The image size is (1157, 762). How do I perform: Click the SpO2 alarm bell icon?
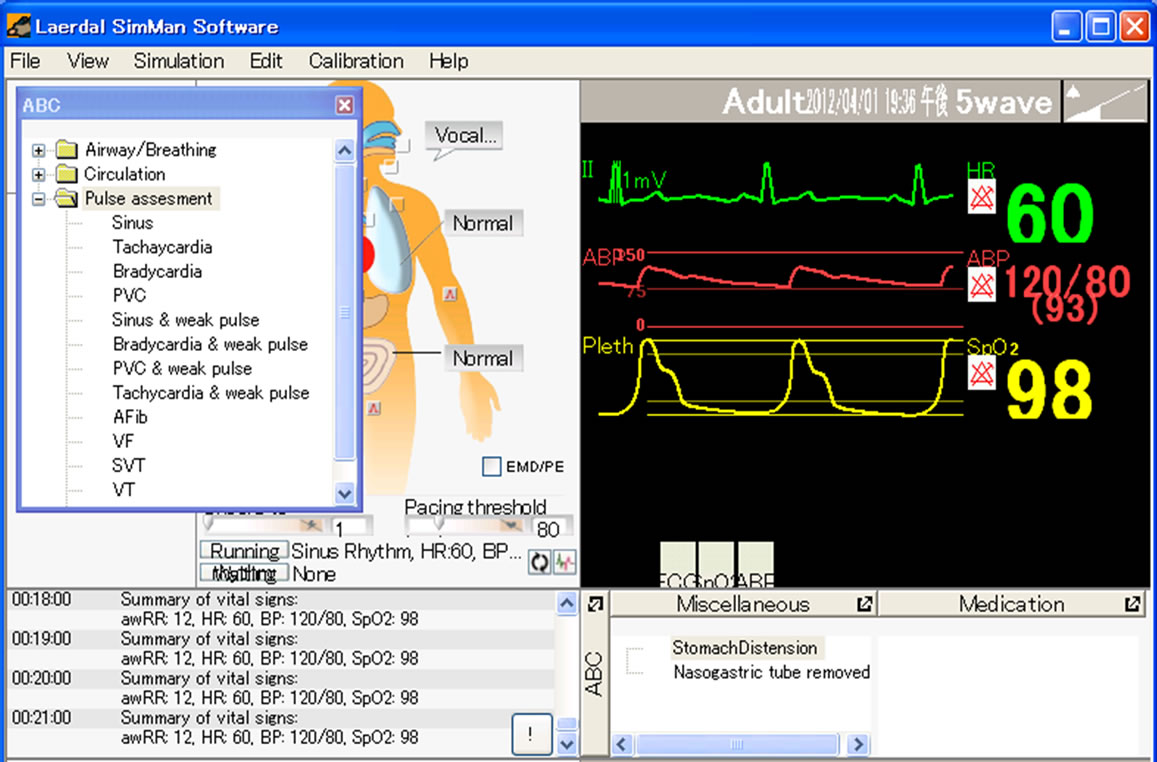coord(981,373)
